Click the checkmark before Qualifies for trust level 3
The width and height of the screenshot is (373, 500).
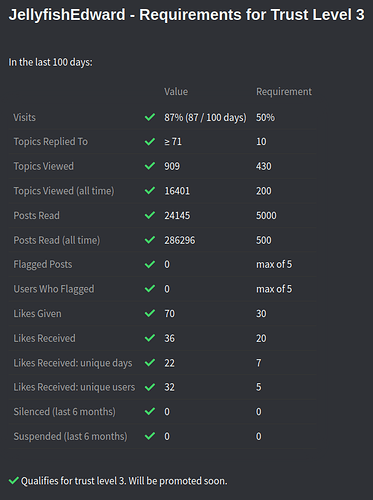tap(14, 481)
